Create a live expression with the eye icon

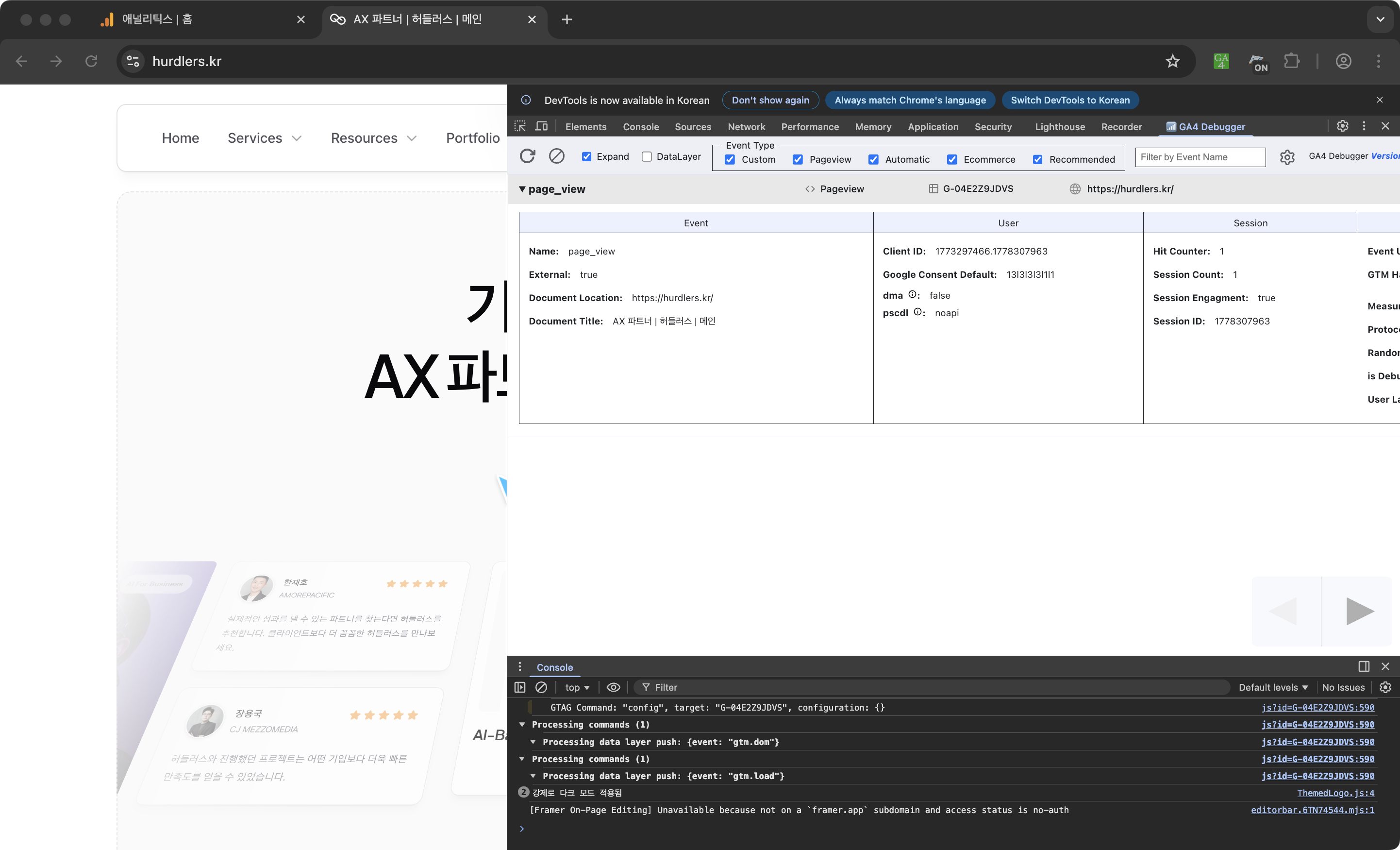pyautogui.click(x=613, y=687)
